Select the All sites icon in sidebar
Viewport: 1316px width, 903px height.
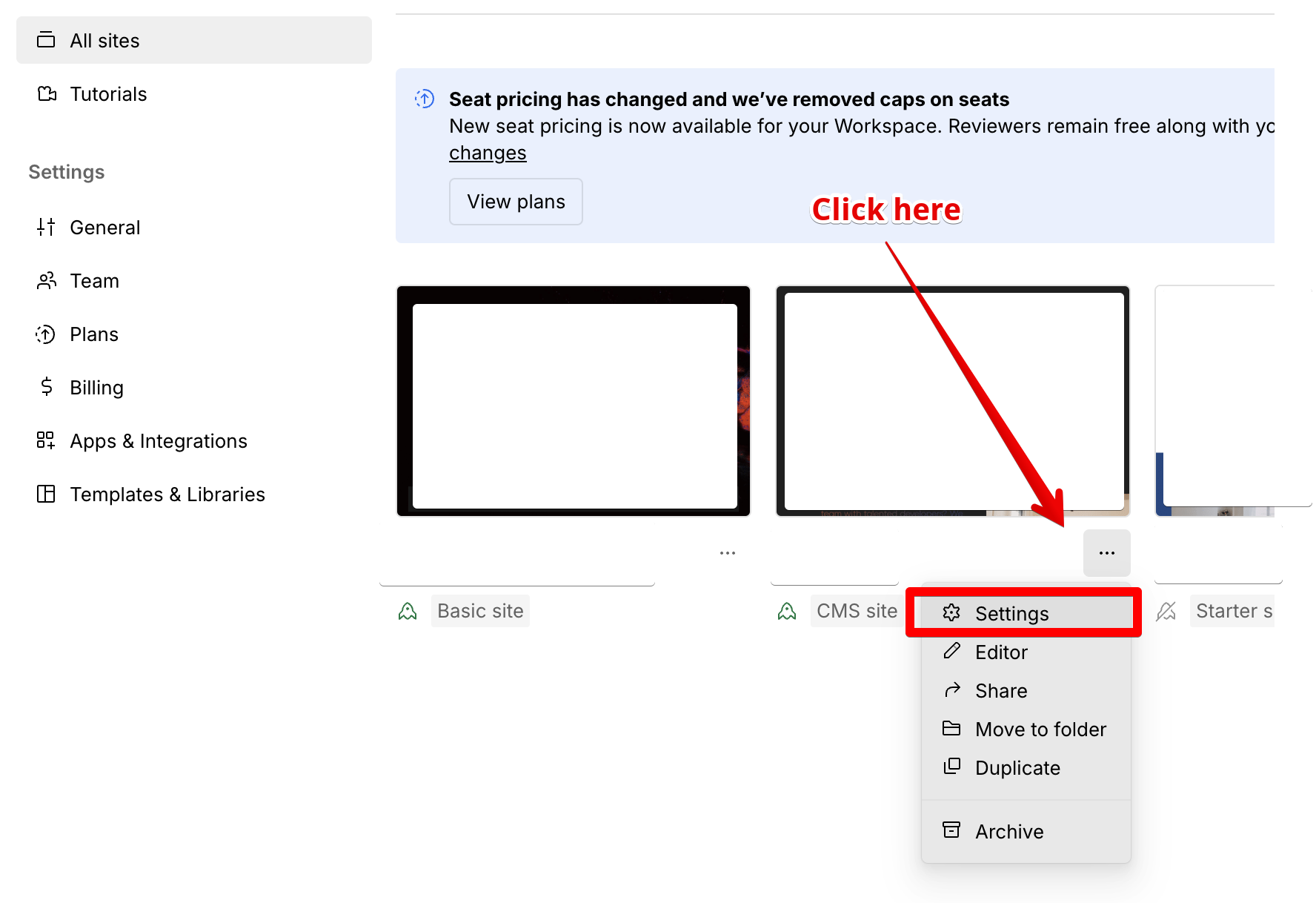point(46,40)
